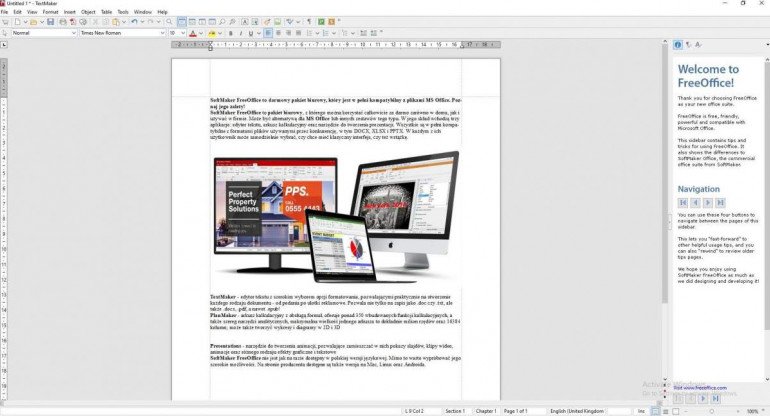Click the tab stop selector at ruler corner
The height and width of the screenshot is (416, 770).
[x=4, y=45]
